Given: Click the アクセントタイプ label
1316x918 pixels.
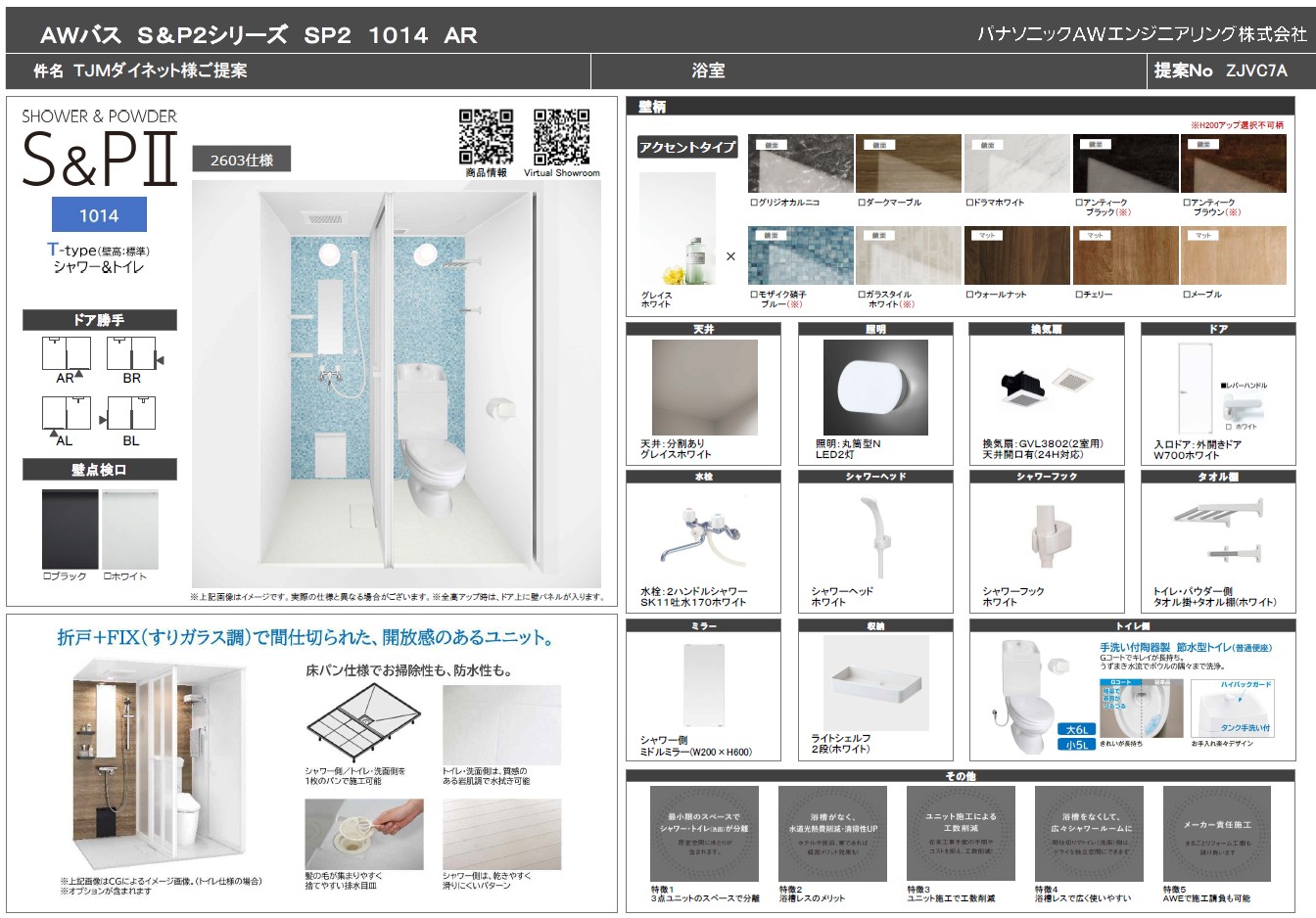Looking at the screenshot, I should pos(687,147).
